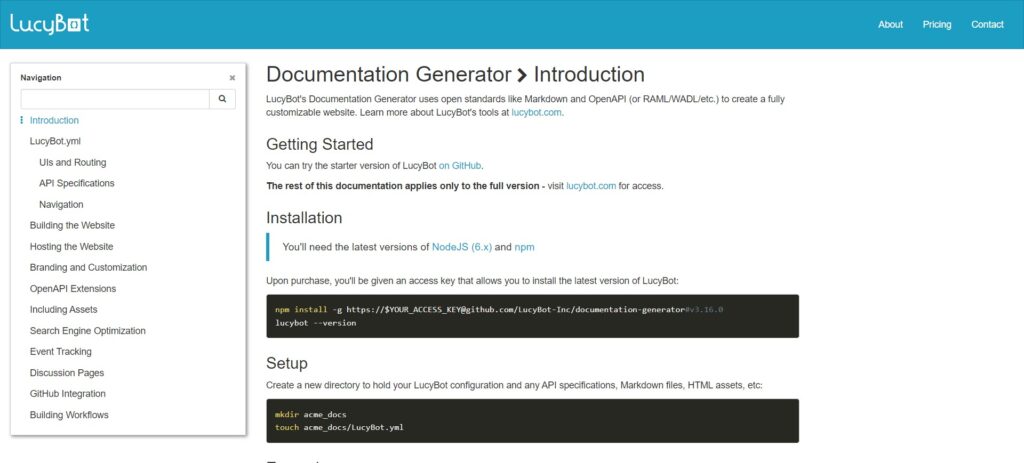Viewport: 1024px width, 463px height.
Task: Open OpenAPI Extensions page
Action: (x=72, y=289)
